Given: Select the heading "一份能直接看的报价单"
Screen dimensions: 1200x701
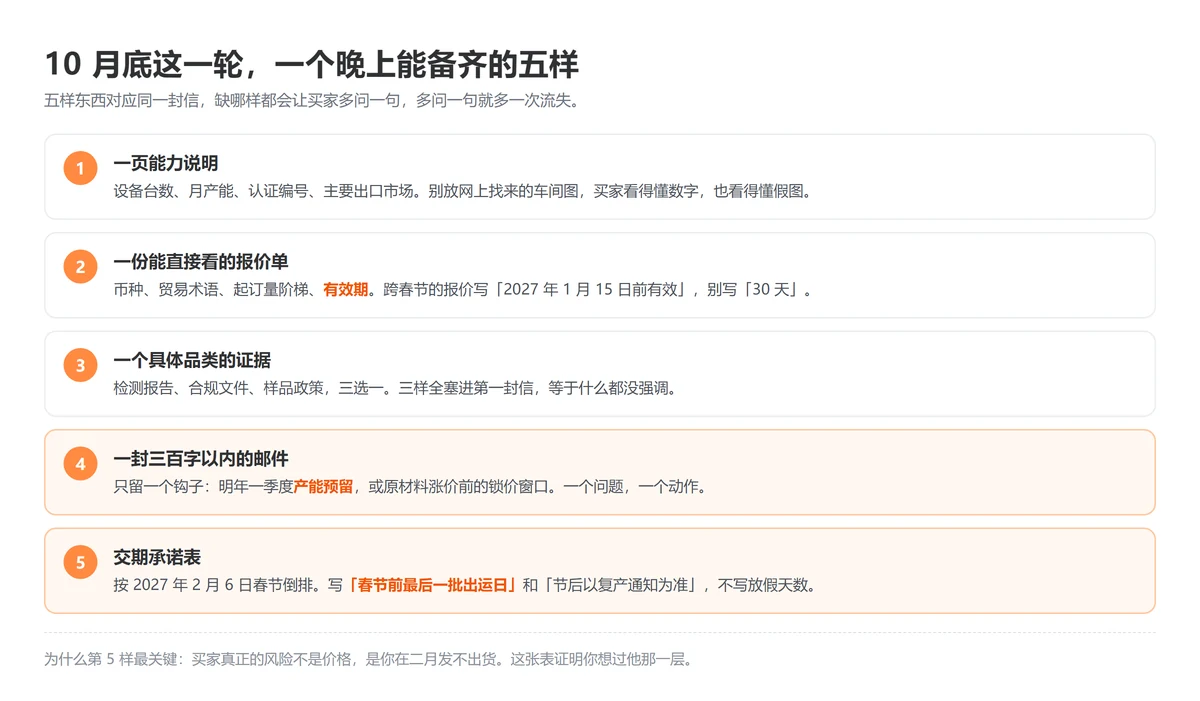Looking at the screenshot, I should click(x=201, y=261).
